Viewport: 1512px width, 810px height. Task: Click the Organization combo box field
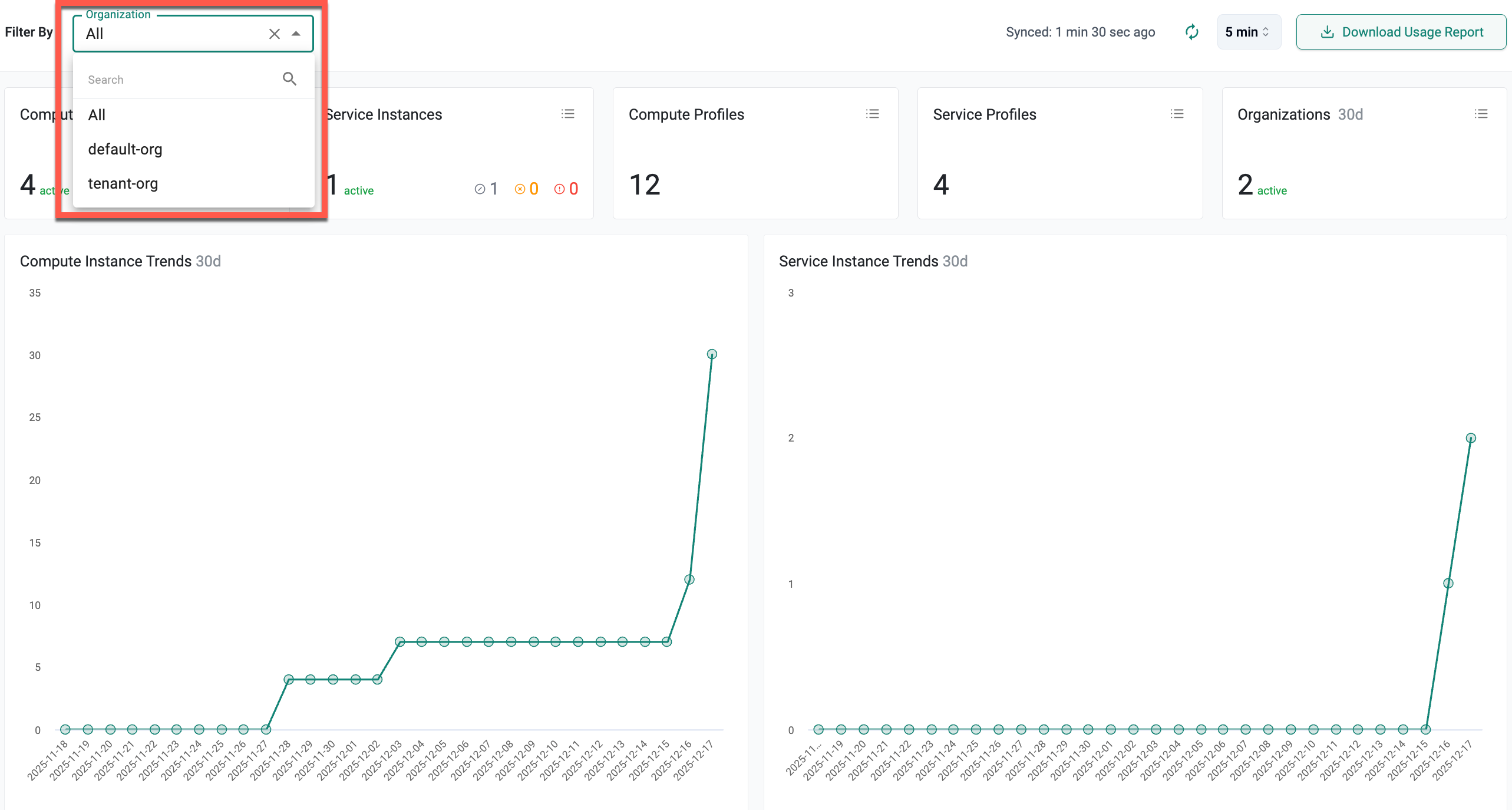coord(171,34)
